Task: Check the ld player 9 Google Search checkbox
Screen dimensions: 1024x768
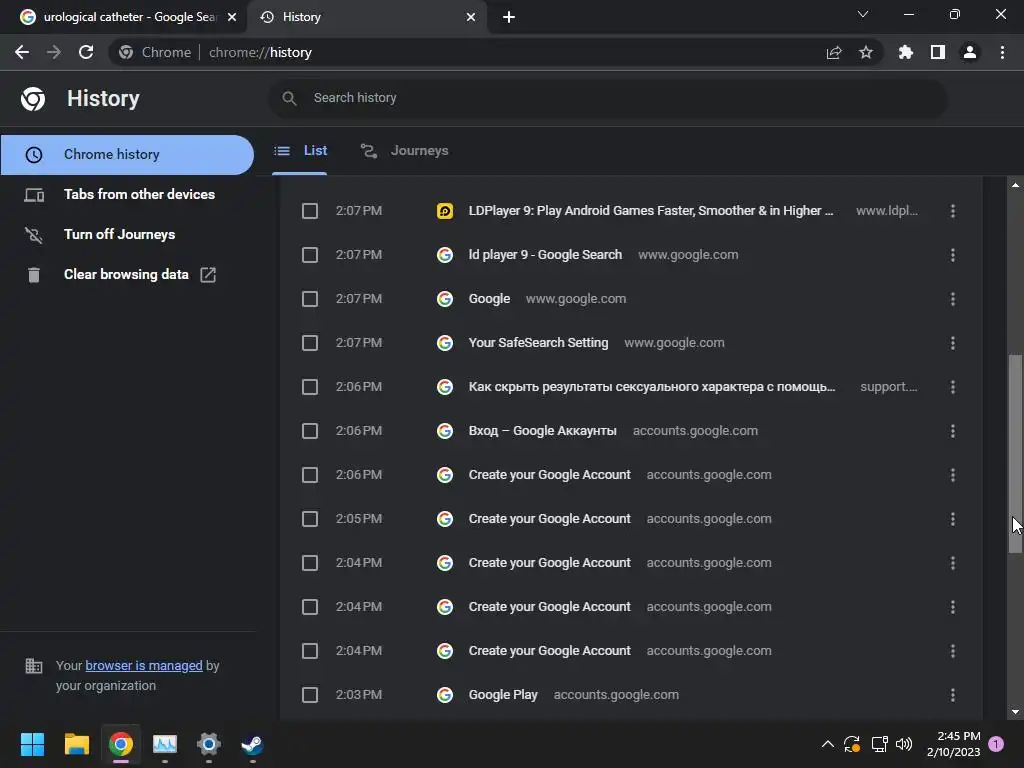Action: coord(310,255)
